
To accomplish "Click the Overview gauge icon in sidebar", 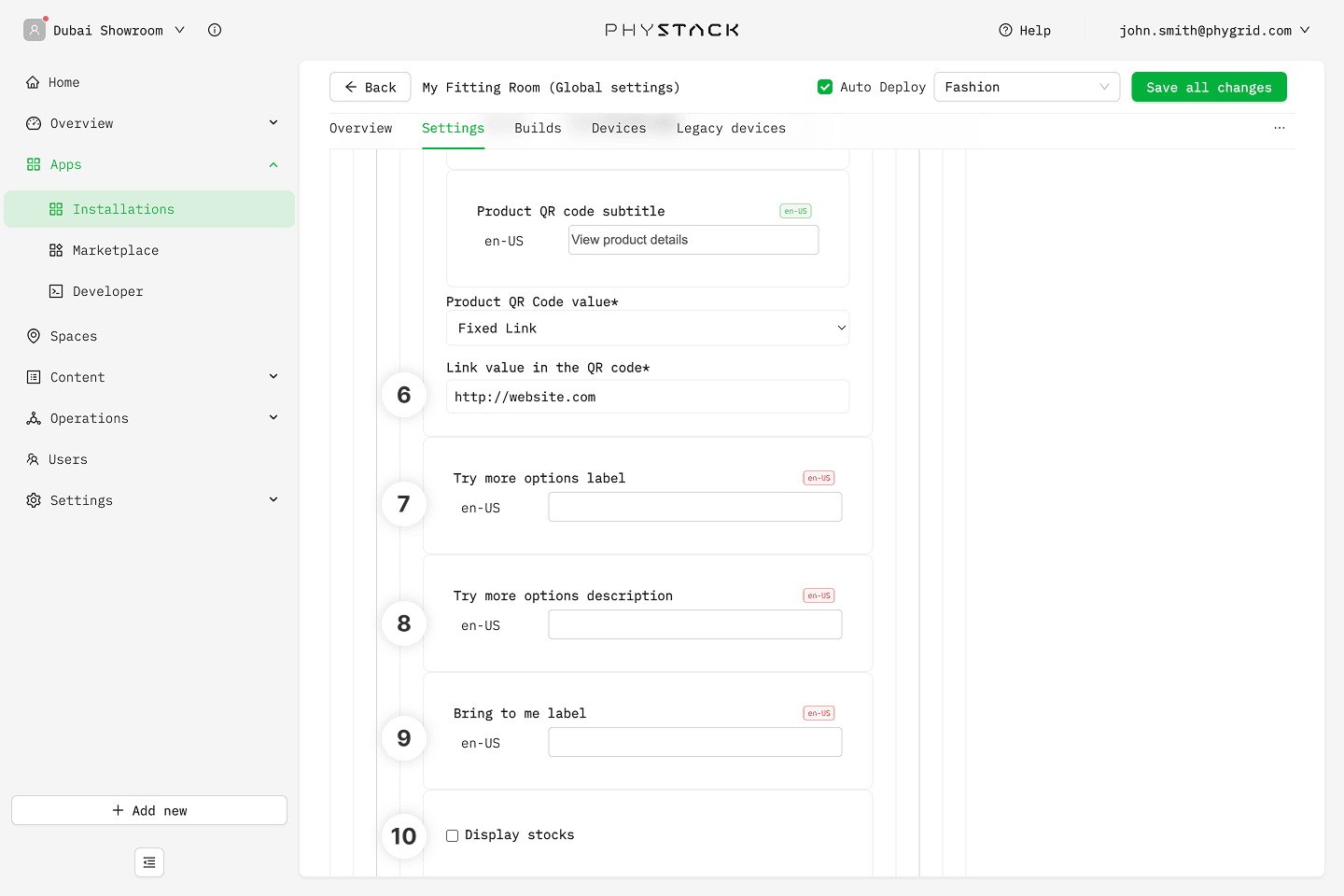I will coord(34,123).
